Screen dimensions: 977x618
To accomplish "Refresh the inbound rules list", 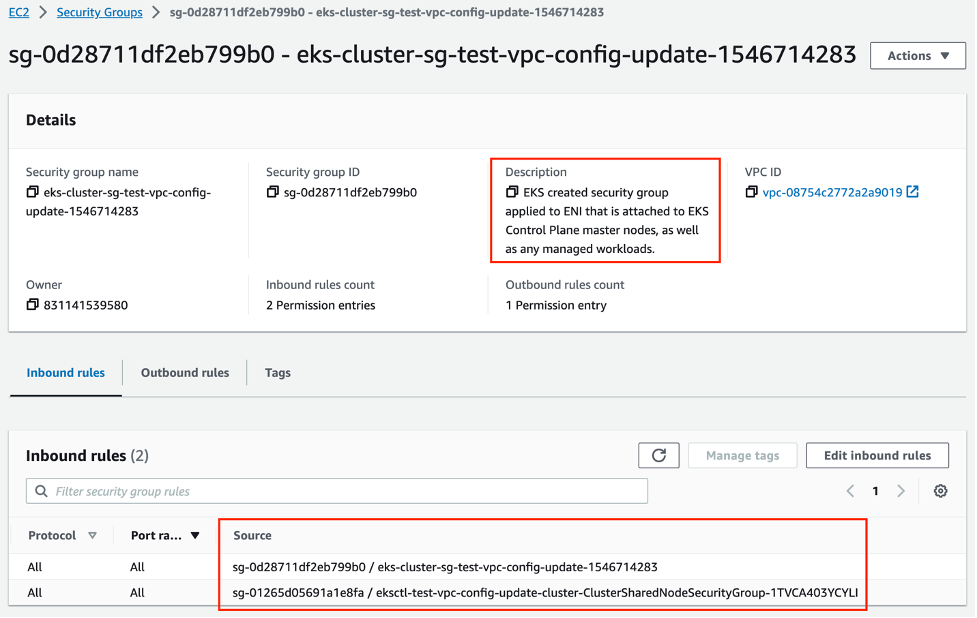I will pyautogui.click(x=658, y=455).
